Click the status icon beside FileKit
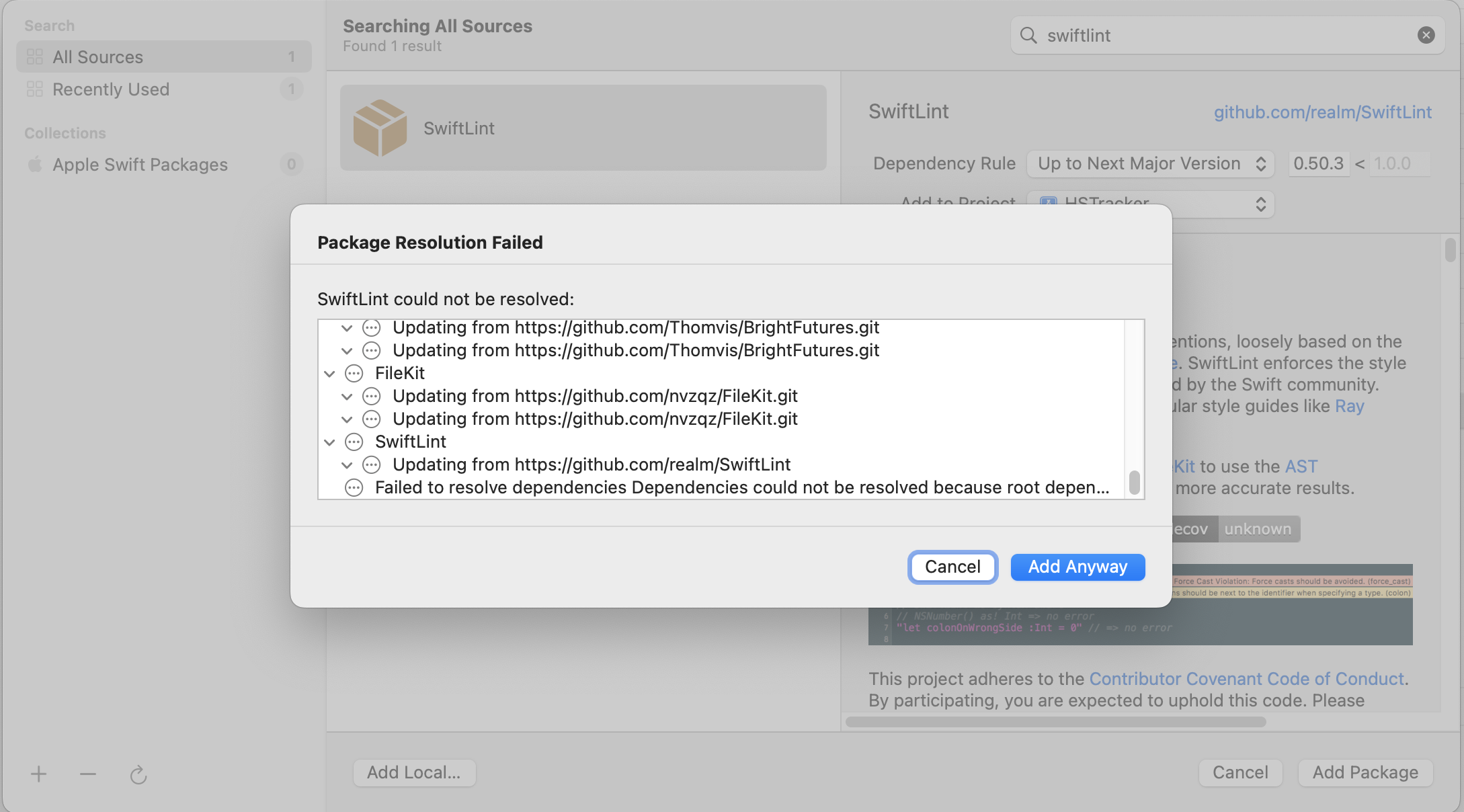1464x812 pixels. coord(354,374)
